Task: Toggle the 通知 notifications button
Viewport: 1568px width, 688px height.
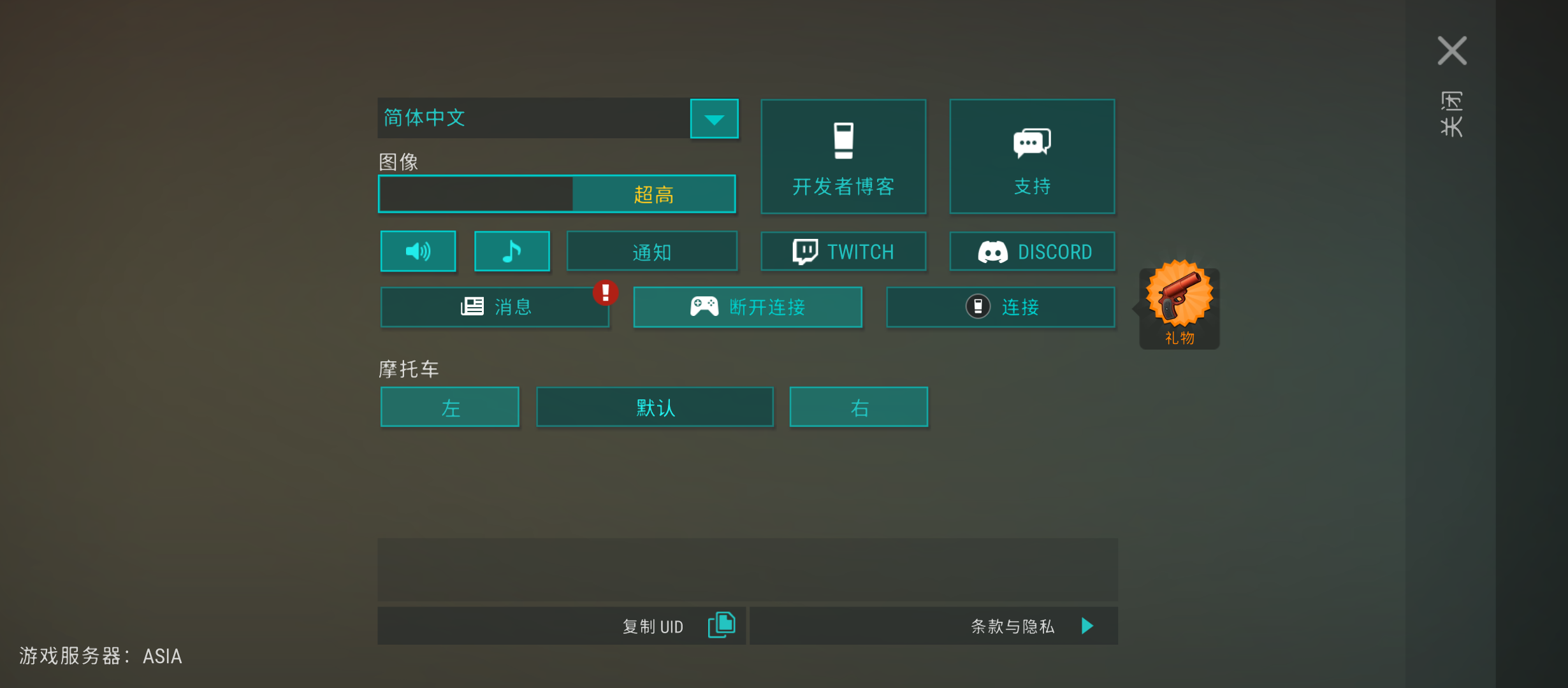Action: coord(651,252)
